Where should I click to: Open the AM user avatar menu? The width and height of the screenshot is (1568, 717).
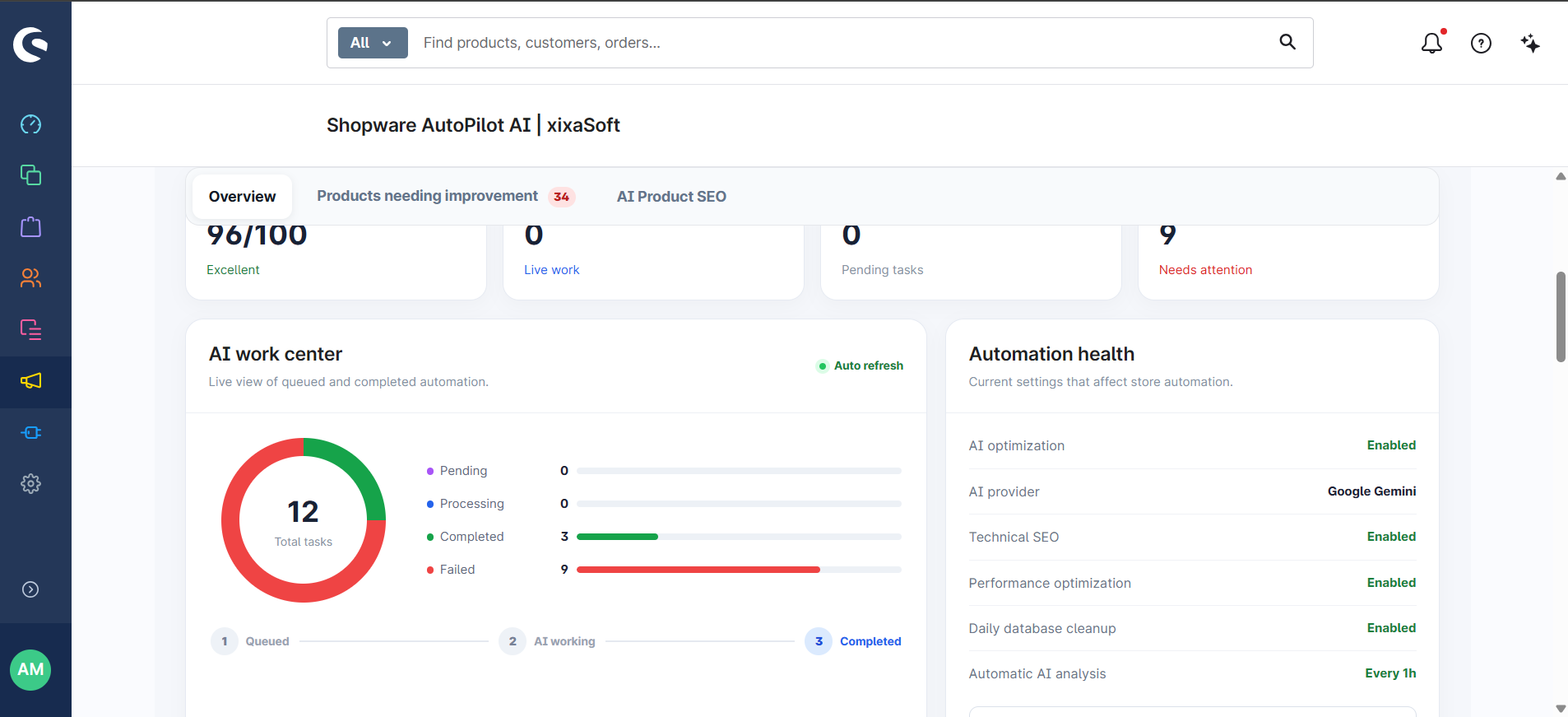click(30, 670)
